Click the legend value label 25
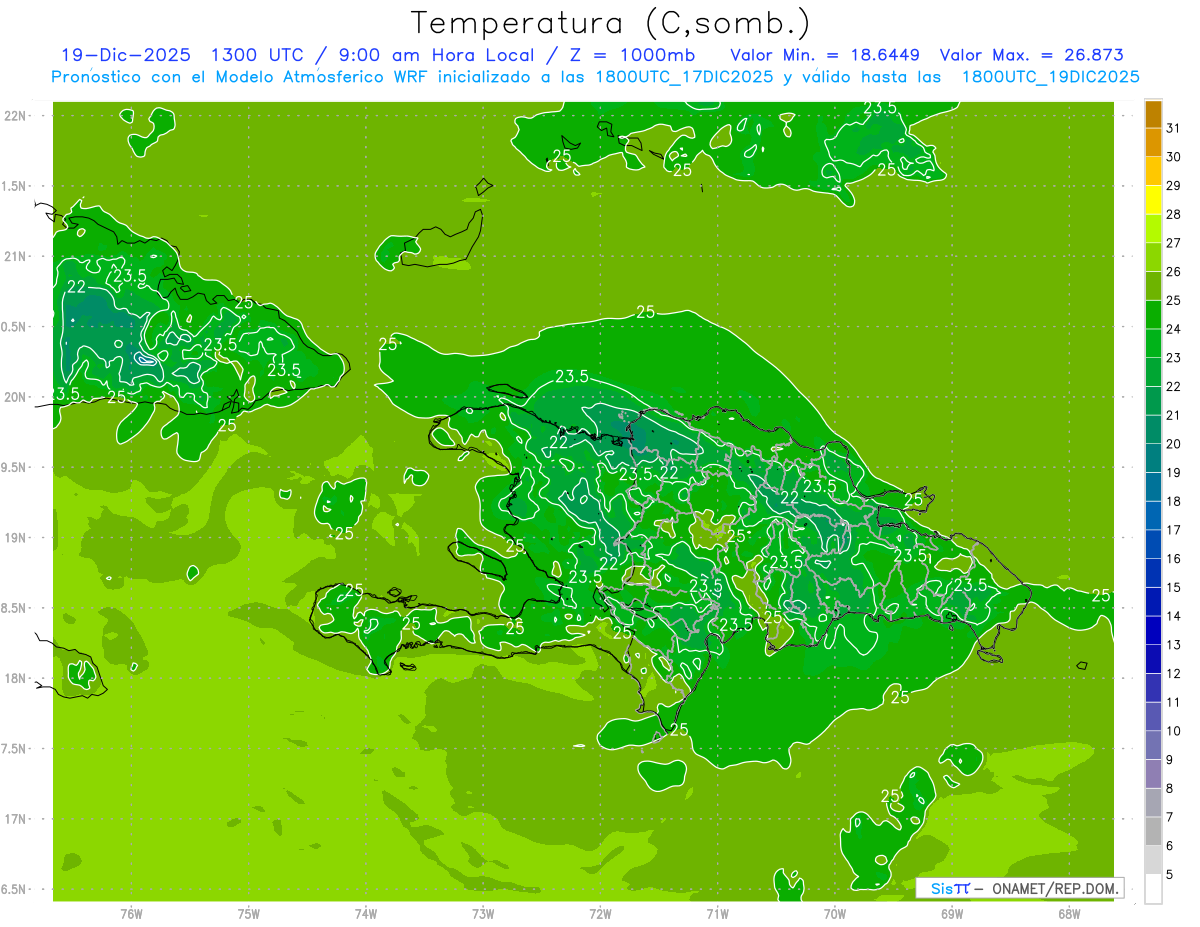1200x927 pixels. click(1173, 301)
